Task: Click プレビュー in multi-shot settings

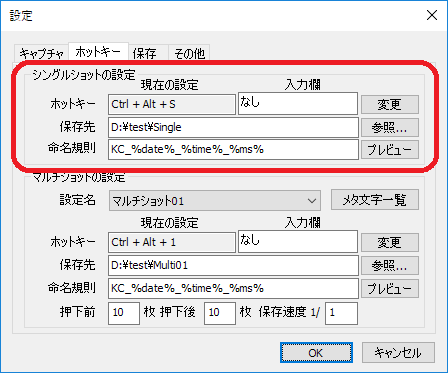Action: 390,289
